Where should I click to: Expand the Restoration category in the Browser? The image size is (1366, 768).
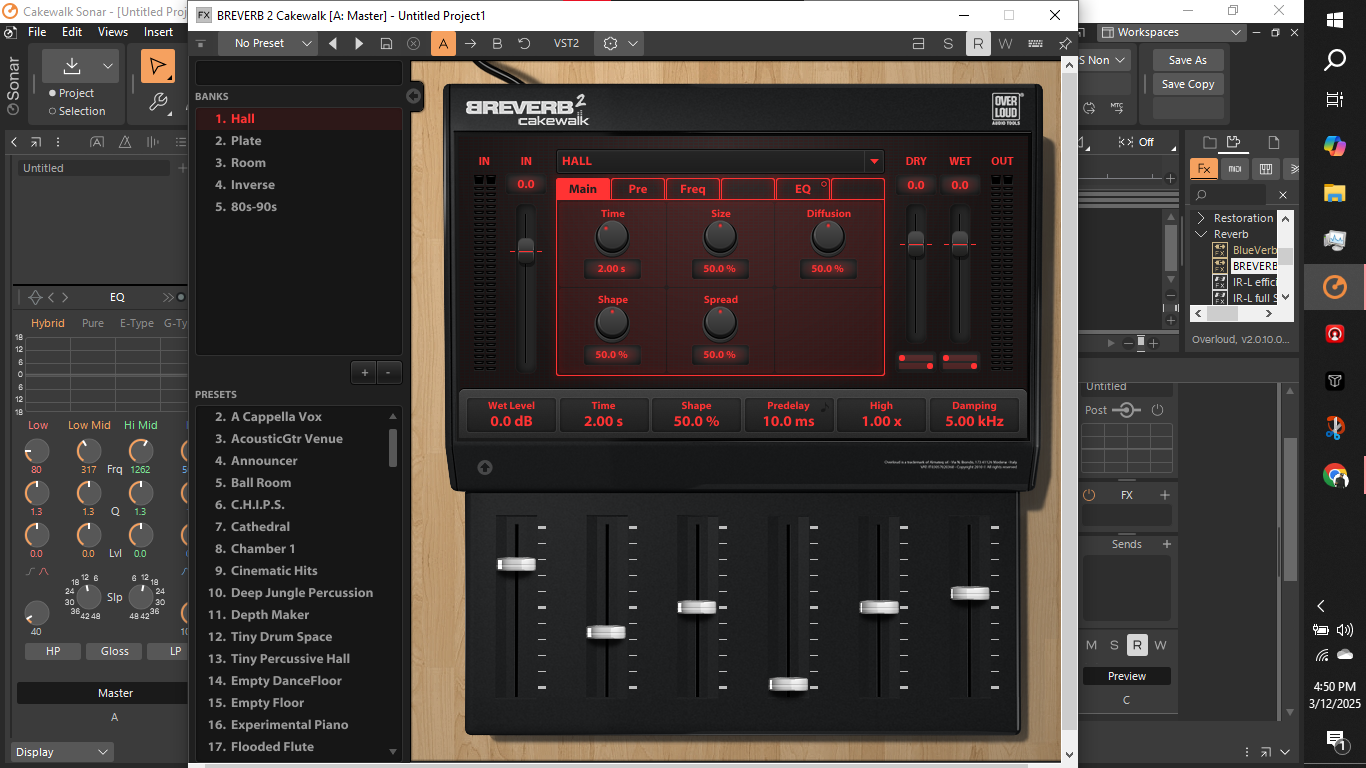pyautogui.click(x=1199, y=217)
